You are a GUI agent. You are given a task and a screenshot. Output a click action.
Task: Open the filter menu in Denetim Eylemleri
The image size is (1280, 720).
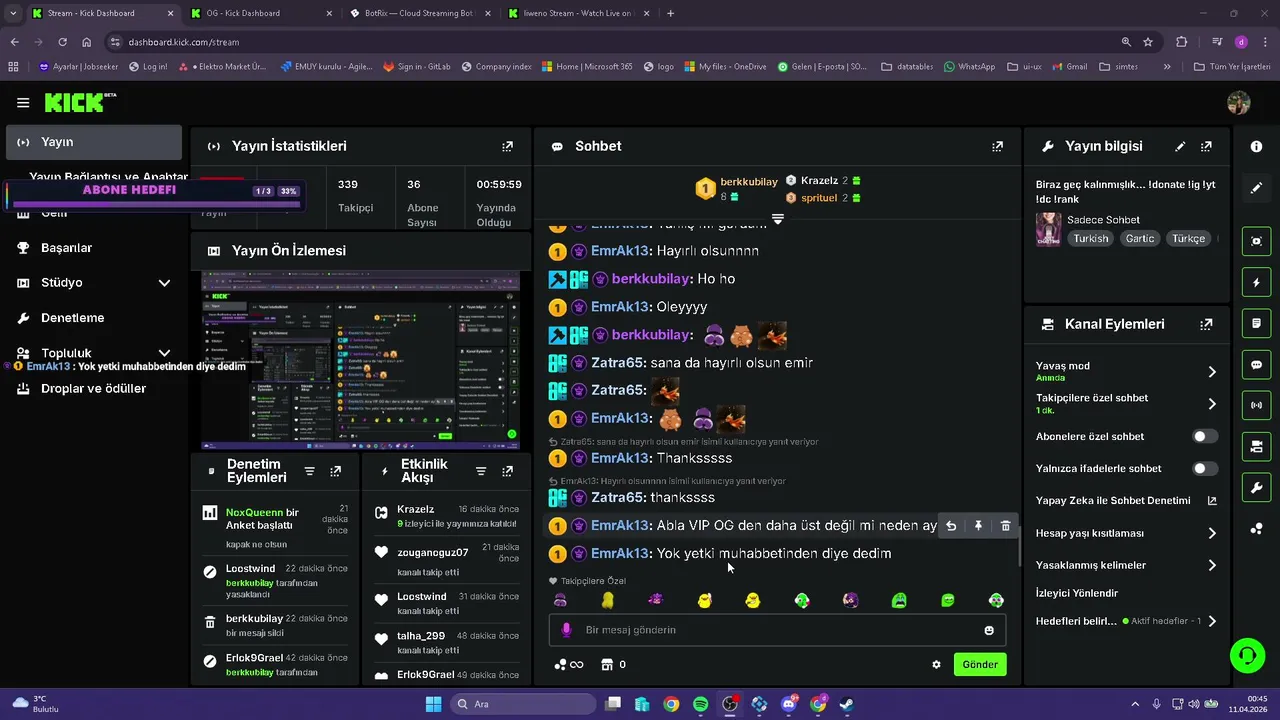[x=309, y=471]
